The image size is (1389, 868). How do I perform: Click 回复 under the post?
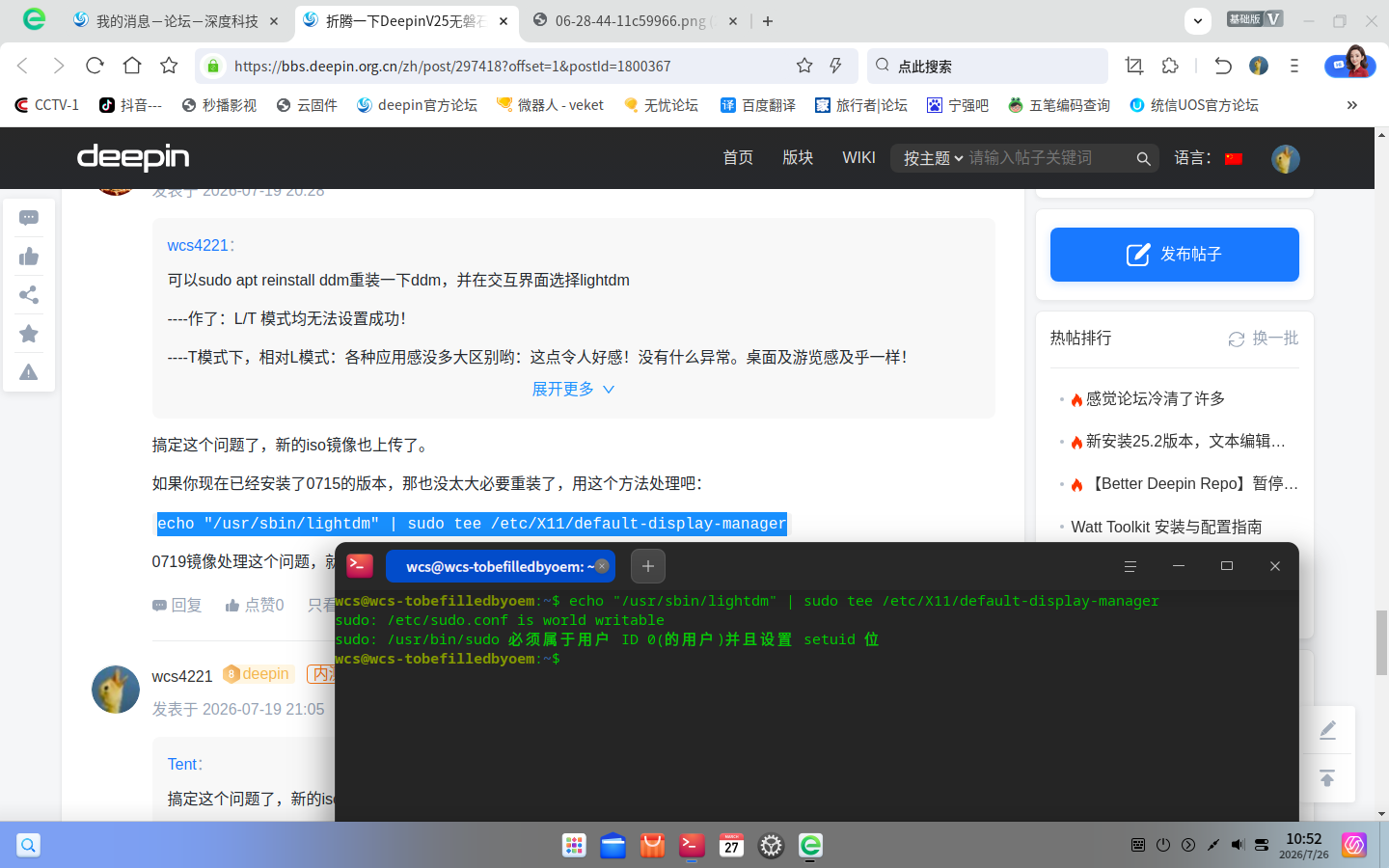coord(177,605)
